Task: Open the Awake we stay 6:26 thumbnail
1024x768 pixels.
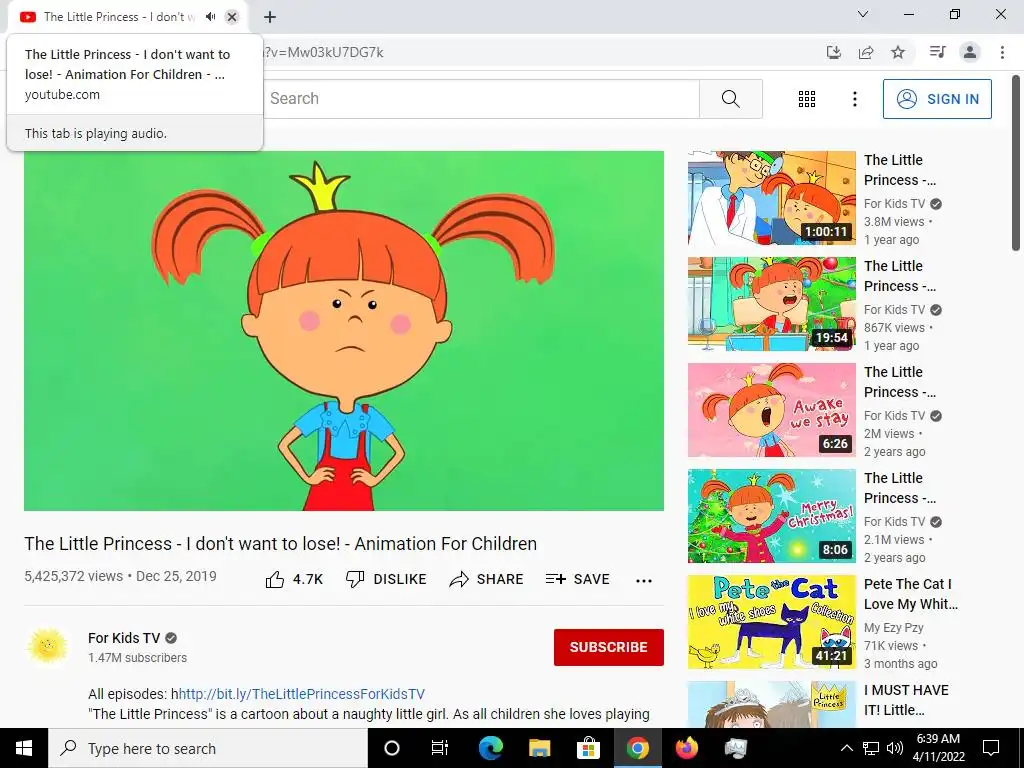Action: [x=771, y=409]
